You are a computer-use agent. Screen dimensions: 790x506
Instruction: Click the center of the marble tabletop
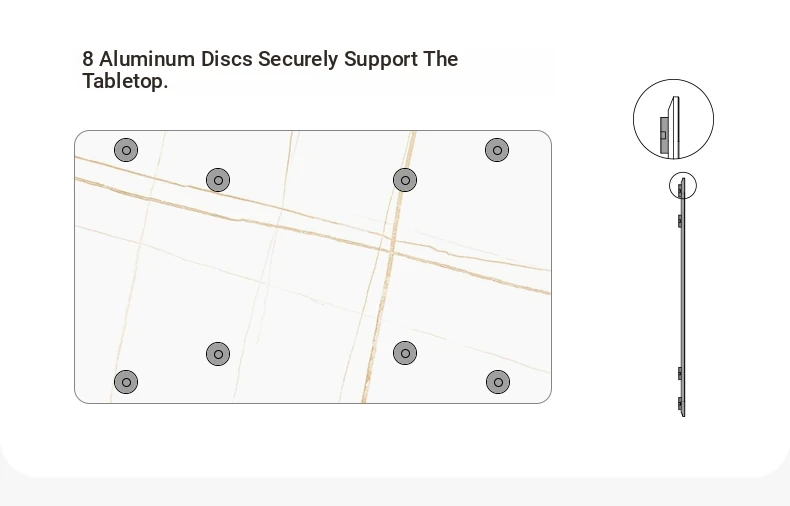[313, 267]
